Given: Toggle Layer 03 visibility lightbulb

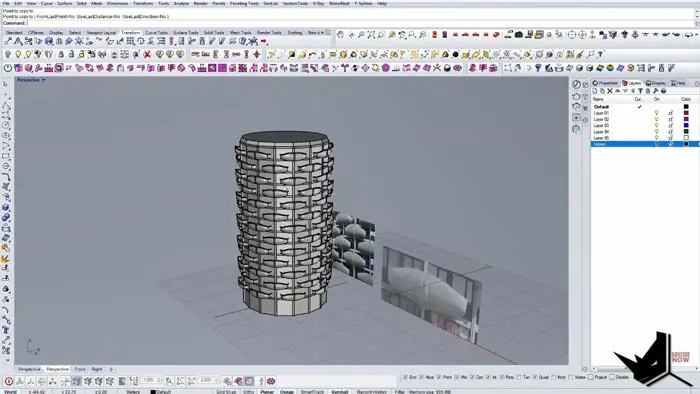Looking at the screenshot, I should point(656,126).
